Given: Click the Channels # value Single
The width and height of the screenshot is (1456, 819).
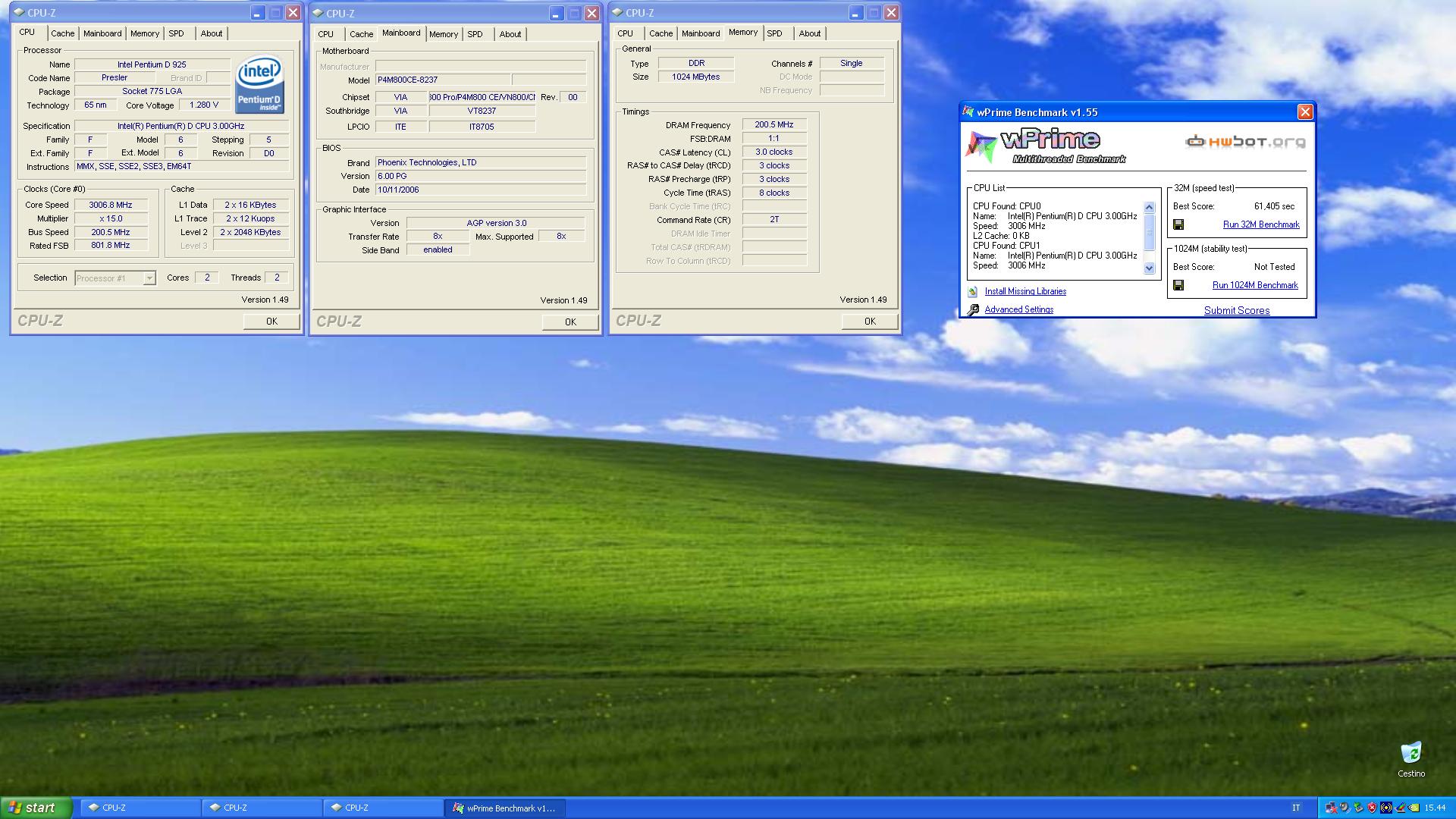Looking at the screenshot, I should (852, 63).
